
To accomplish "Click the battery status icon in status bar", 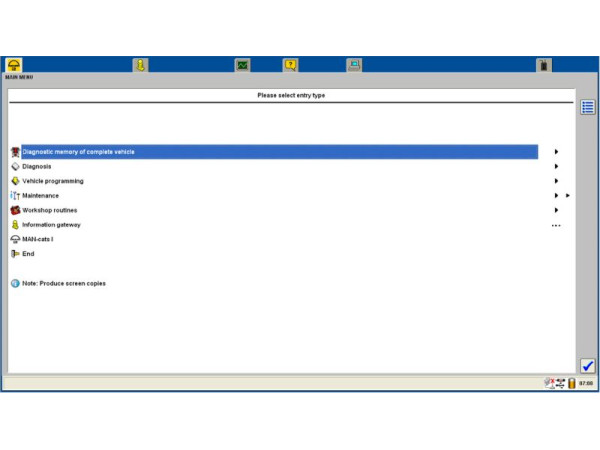I will point(572,383).
